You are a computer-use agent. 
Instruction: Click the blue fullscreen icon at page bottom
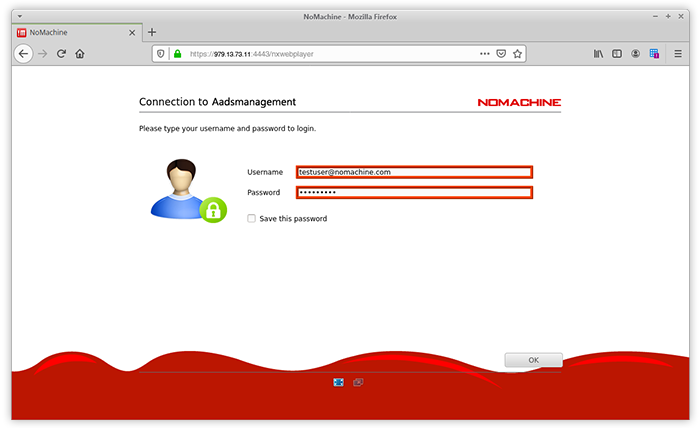click(338, 382)
